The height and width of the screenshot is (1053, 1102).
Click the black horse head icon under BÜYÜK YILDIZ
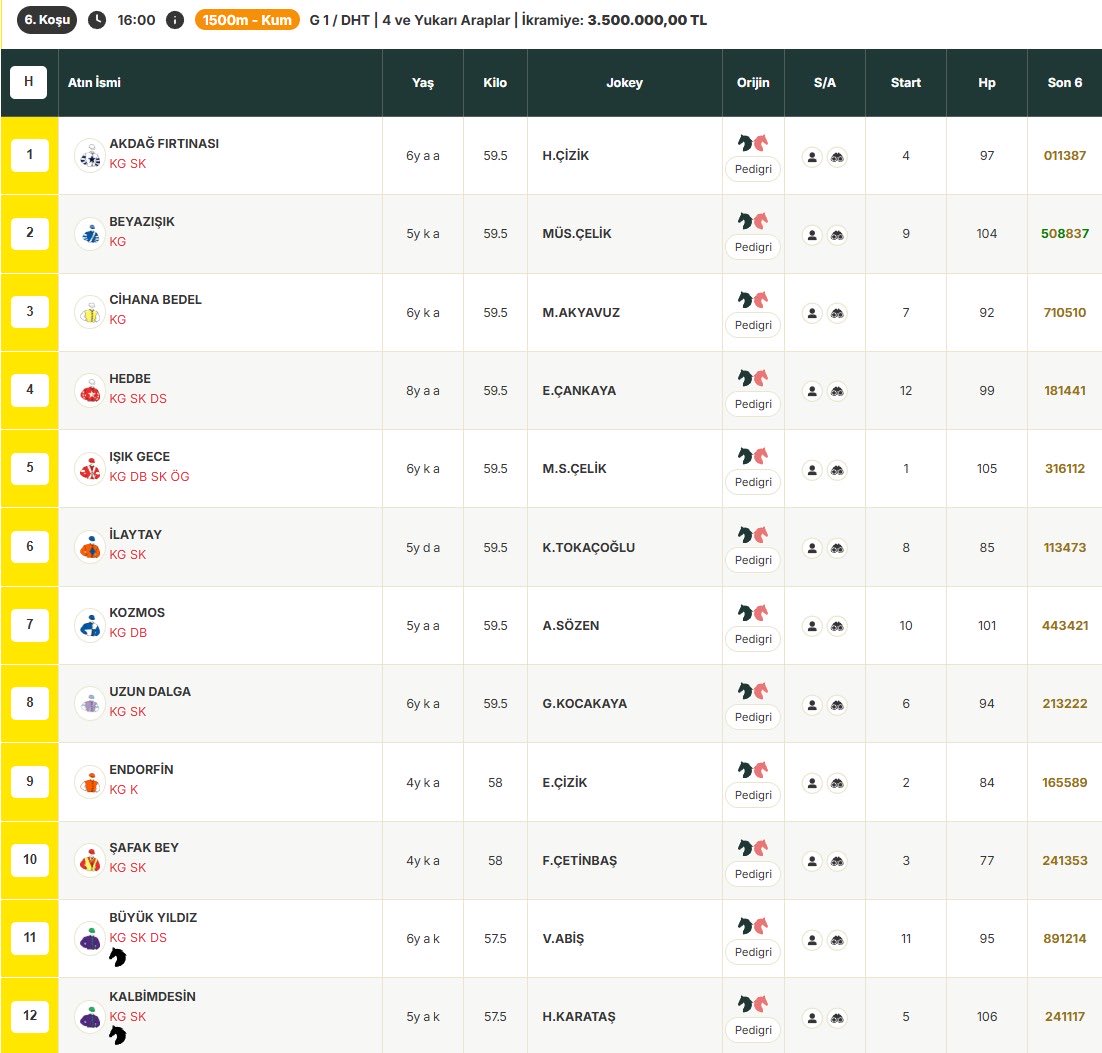pos(117,957)
